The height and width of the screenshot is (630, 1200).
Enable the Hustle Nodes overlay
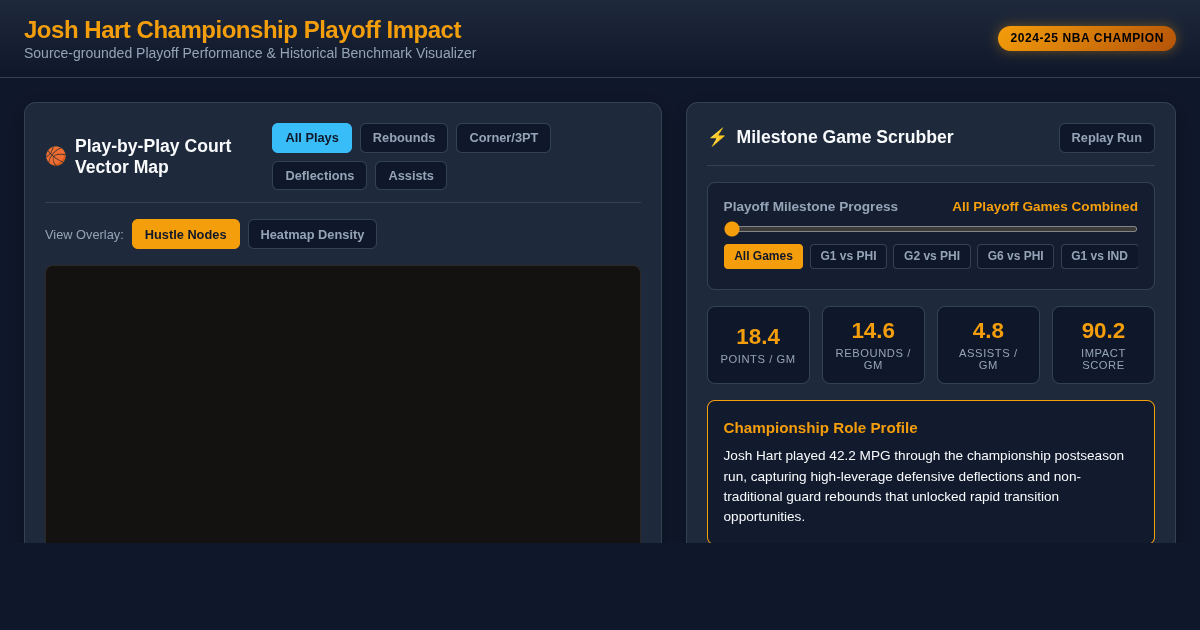tap(186, 234)
